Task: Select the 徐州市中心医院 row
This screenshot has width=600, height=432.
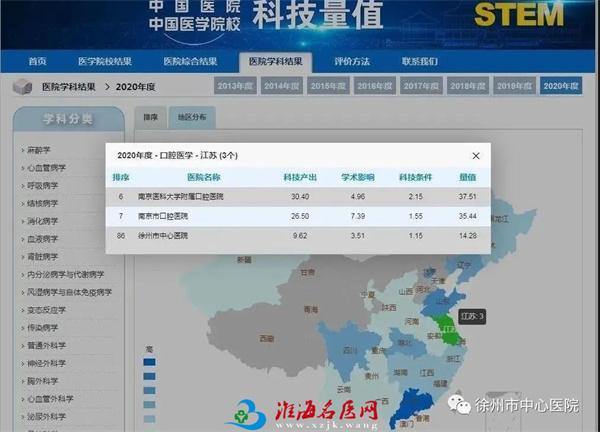Action: [298, 236]
